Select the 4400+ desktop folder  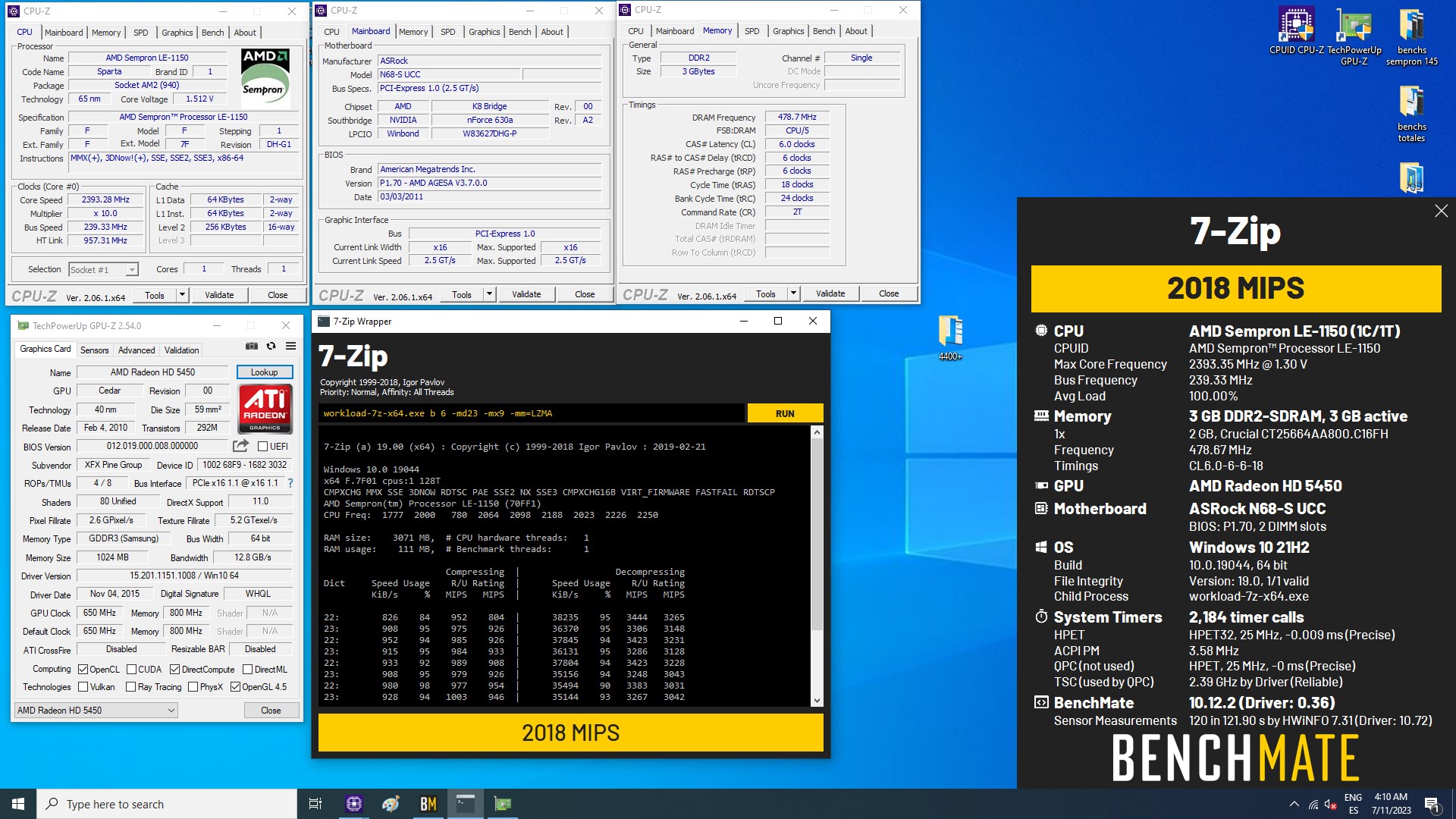(x=950, y=337)
